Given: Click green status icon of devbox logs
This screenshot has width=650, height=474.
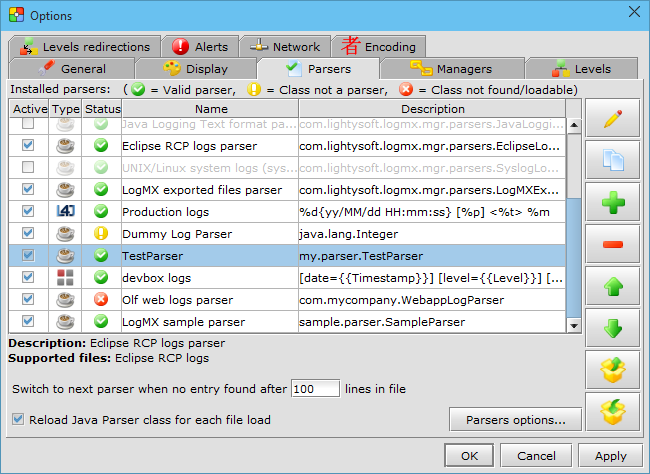Looking at the screenshot, I should click(x=101, y=277).
